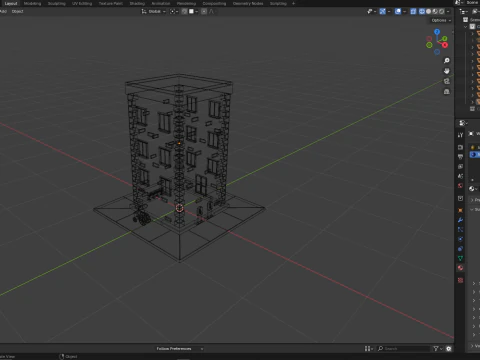
Task: Click the gear settings icon at bottom
Action: point(449,349)
